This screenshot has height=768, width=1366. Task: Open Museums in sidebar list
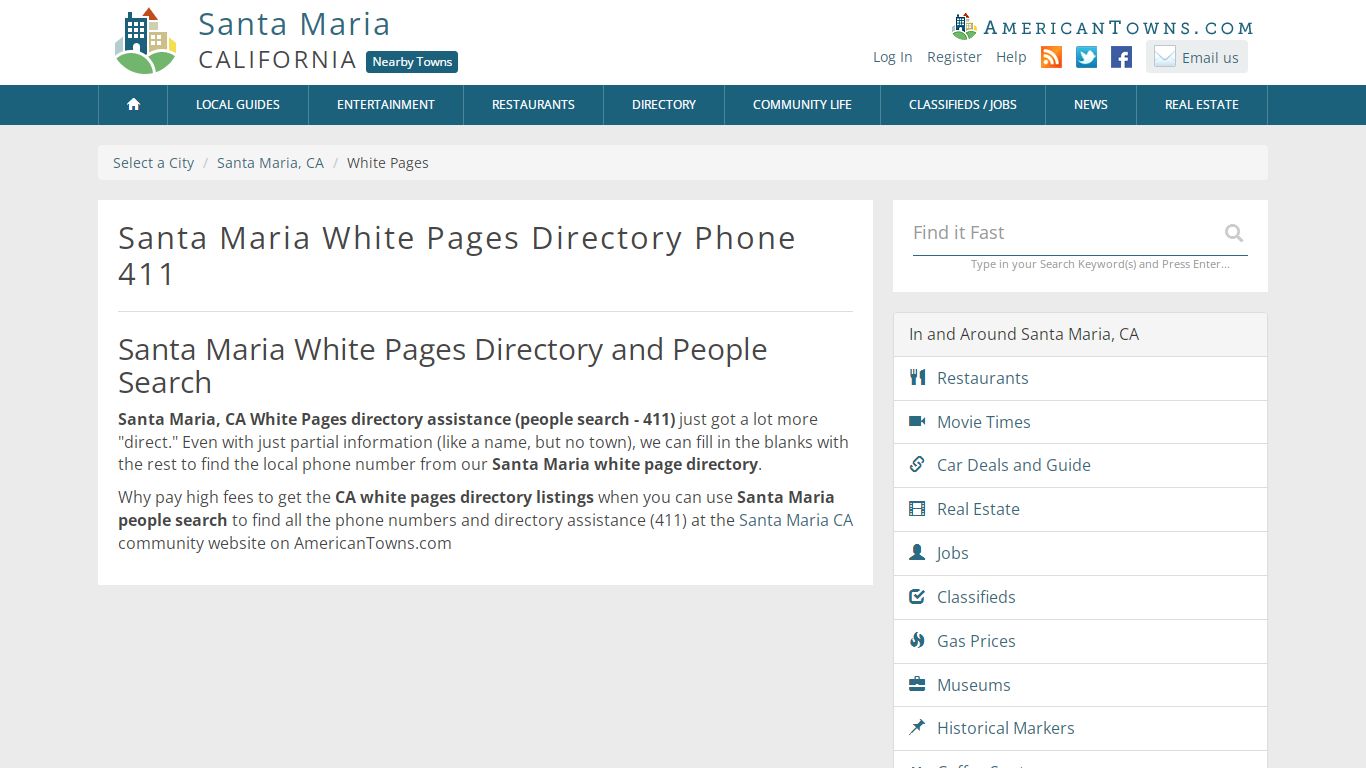pyautogui.click(x=1080, y=685)
